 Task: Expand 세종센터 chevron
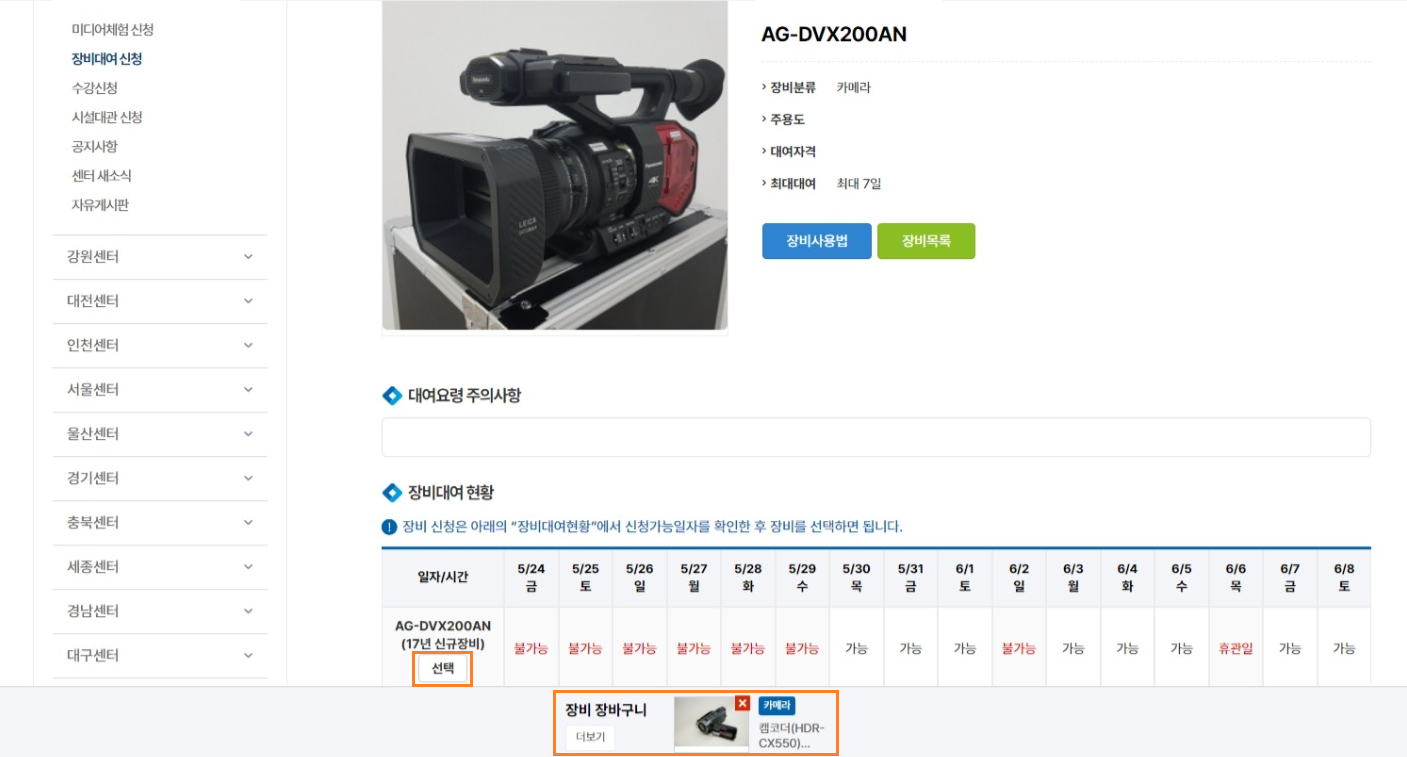(248, 566)
